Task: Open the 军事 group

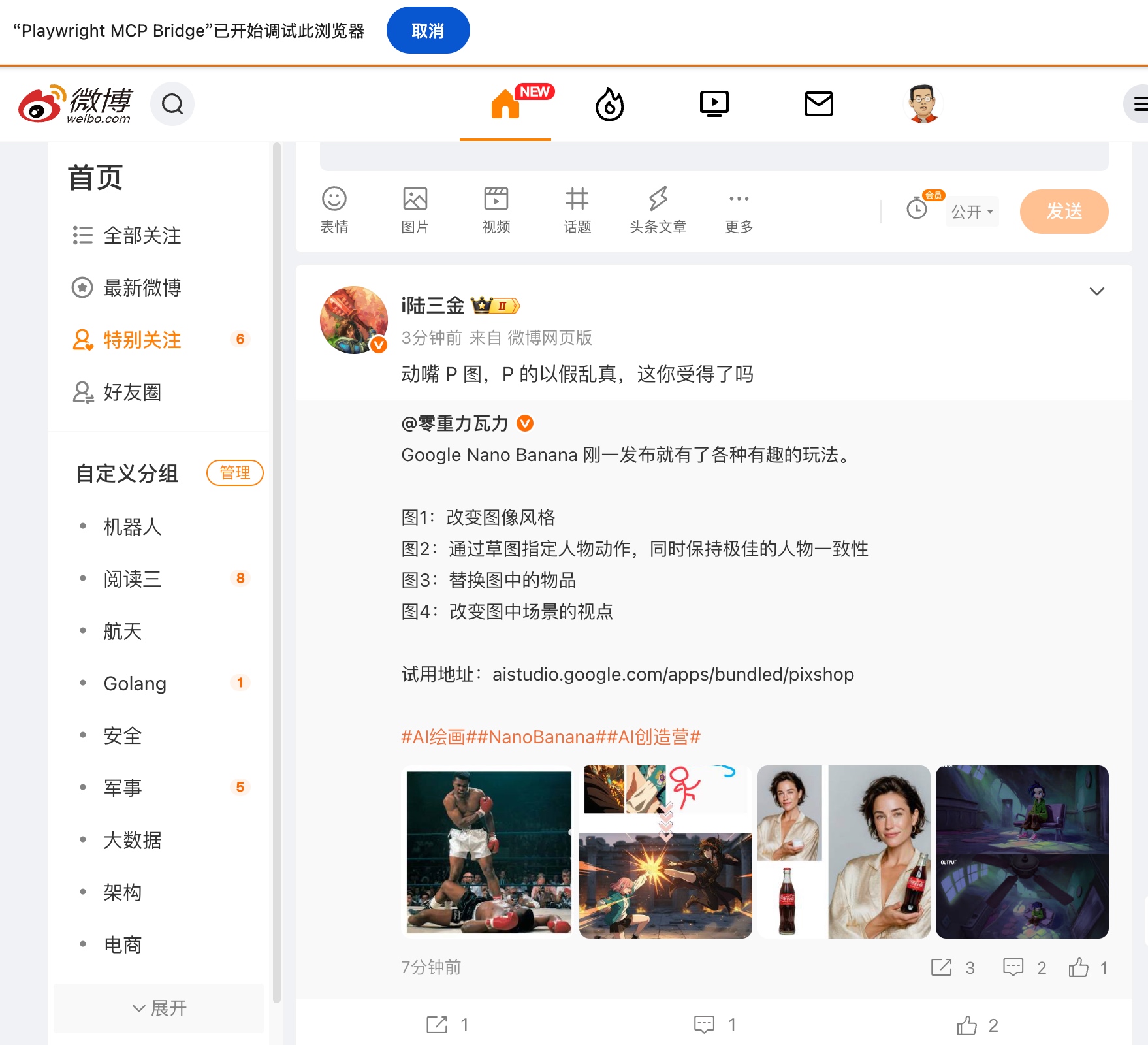Action: (x=159, y=788)
